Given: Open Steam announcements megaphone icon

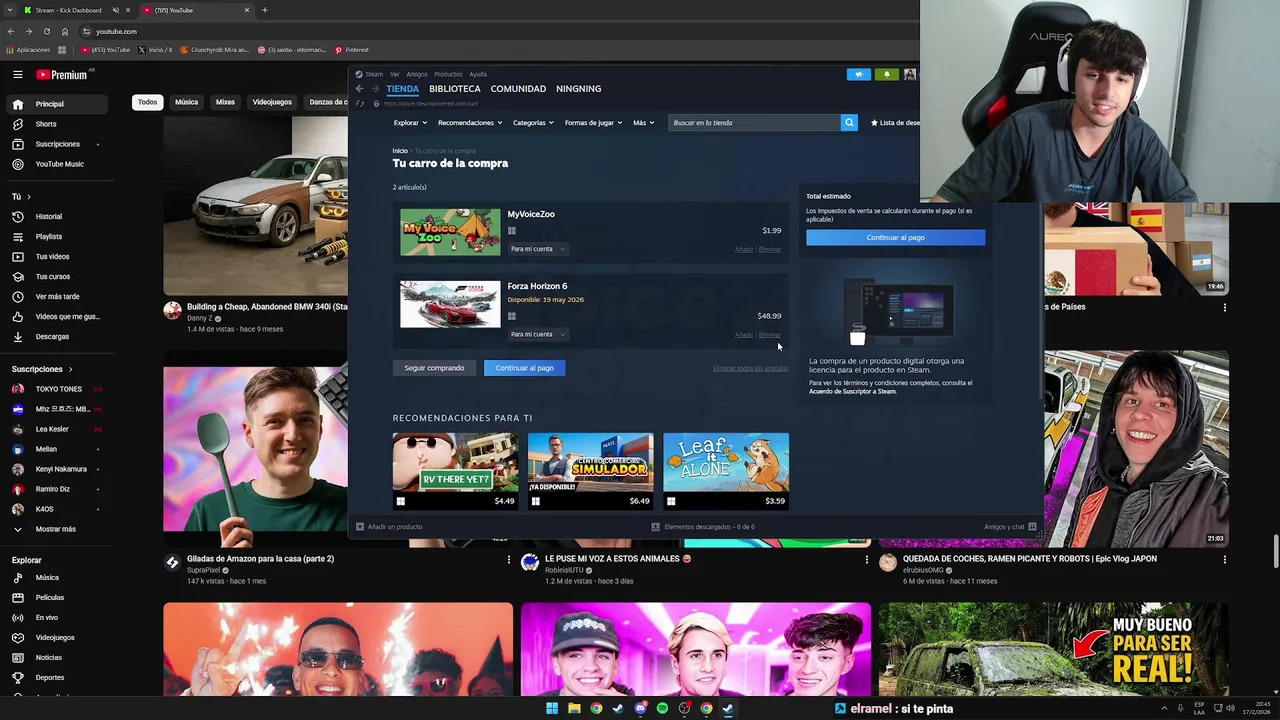Looking at the screenshot, I should [858, 74].
